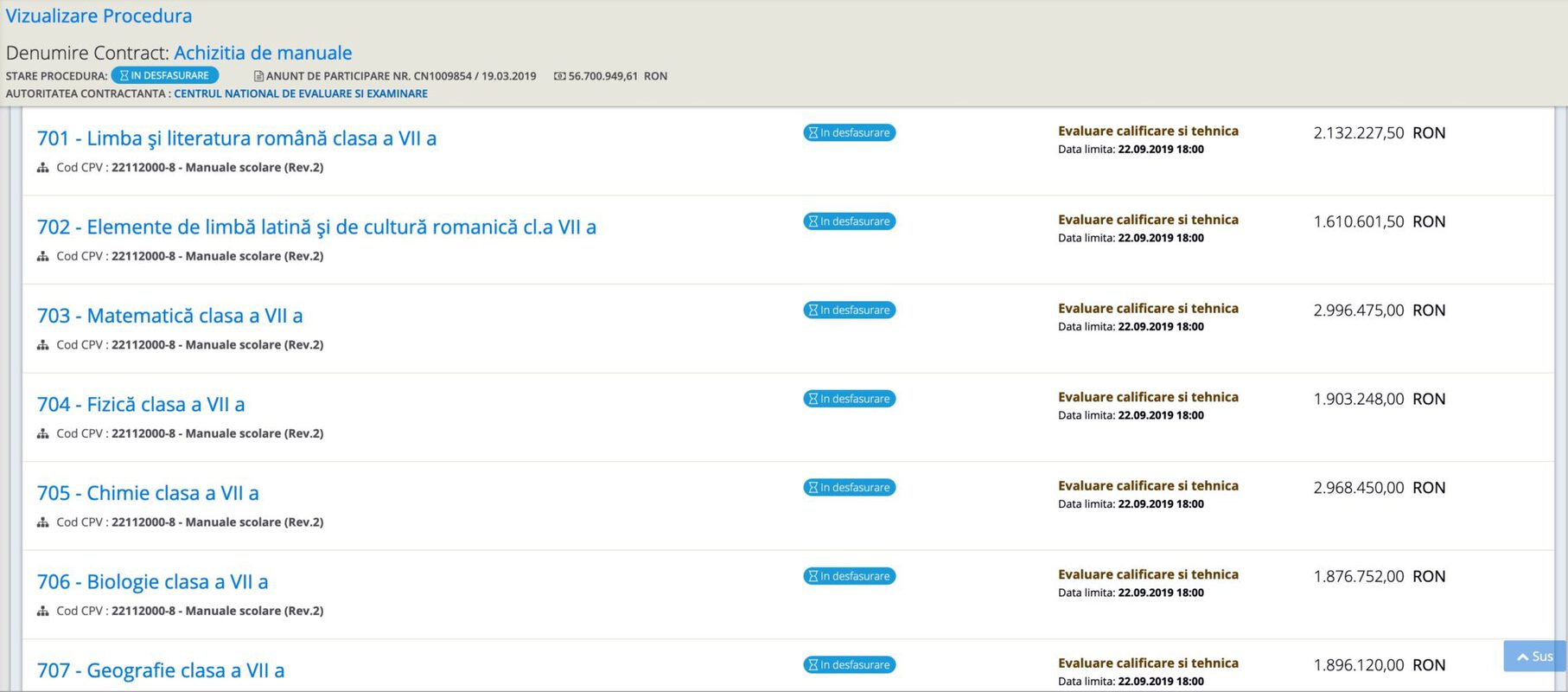Viewport: 1568px width, 692px height.
Task: Click the Achizitia de manuale contract title
Action: 263,53
